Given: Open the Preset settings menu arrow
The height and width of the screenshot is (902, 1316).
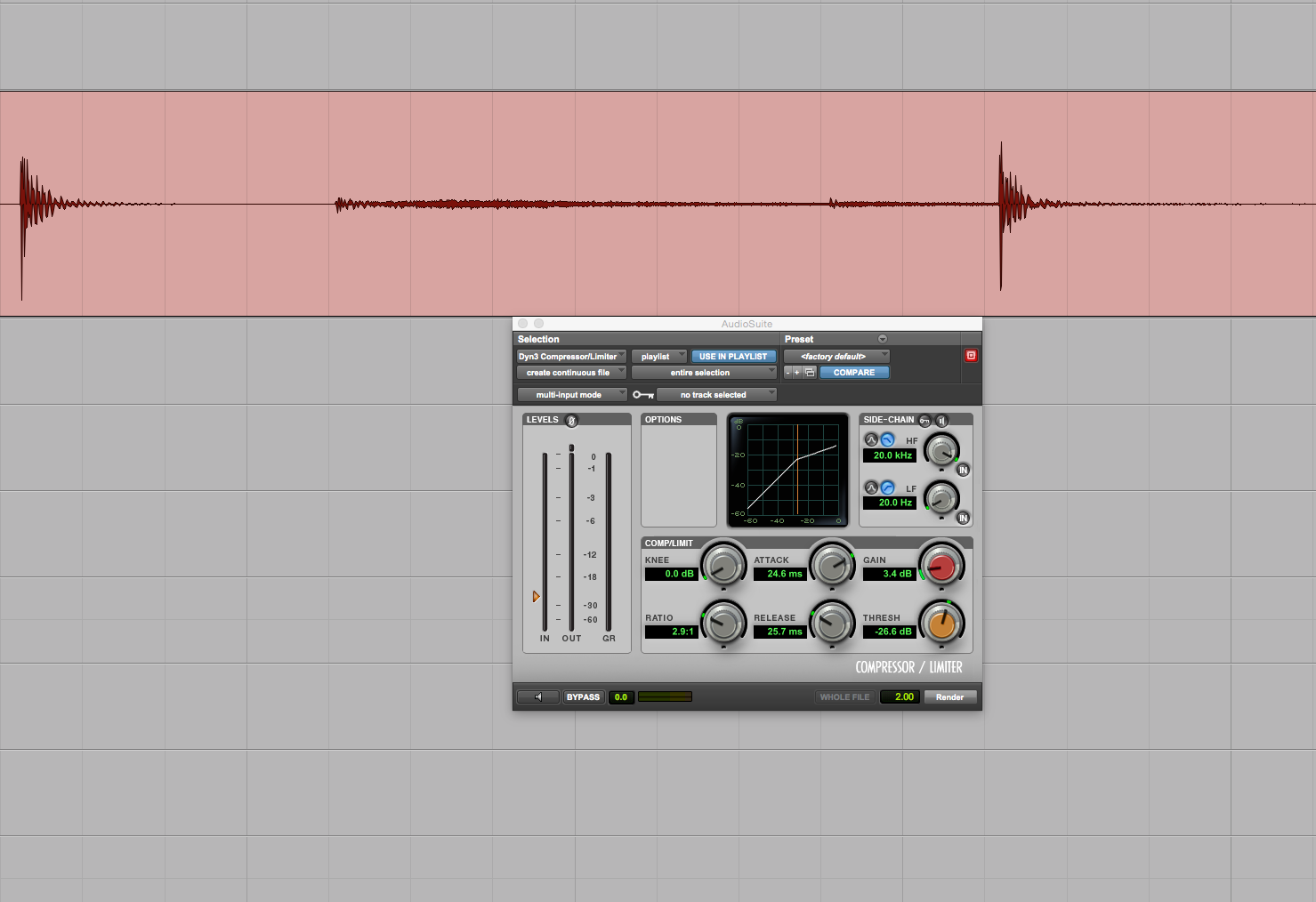Looking at the screenshot, I should click(x=883, y=339).
